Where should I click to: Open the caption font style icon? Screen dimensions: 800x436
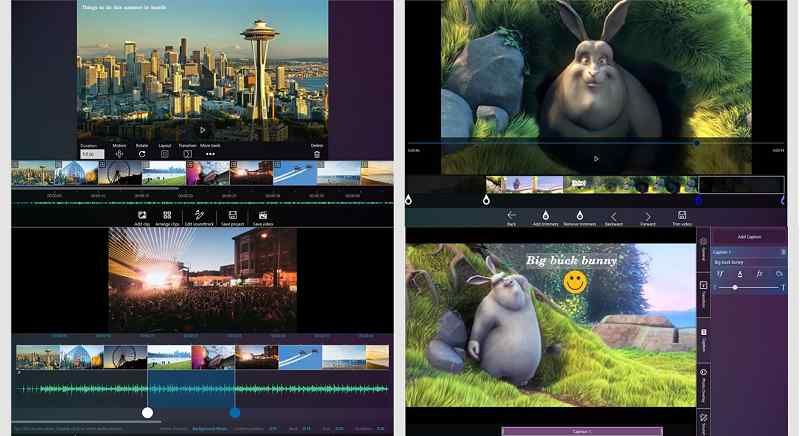759,274
